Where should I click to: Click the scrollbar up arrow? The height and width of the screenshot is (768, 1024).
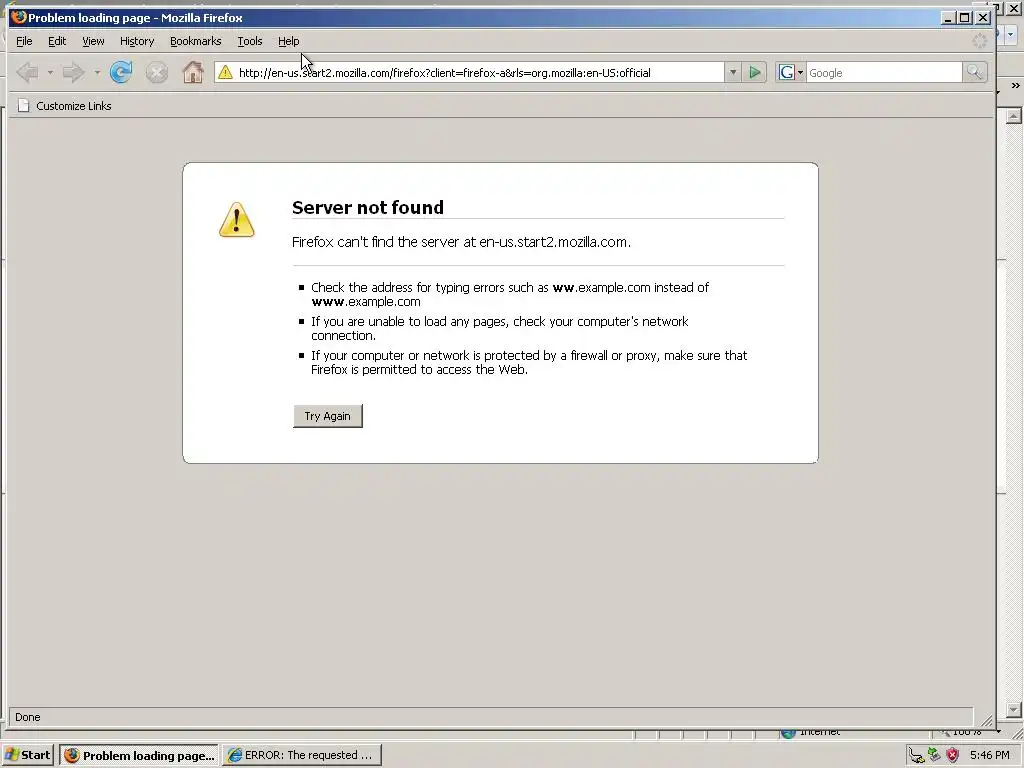tap(1014, 116)
